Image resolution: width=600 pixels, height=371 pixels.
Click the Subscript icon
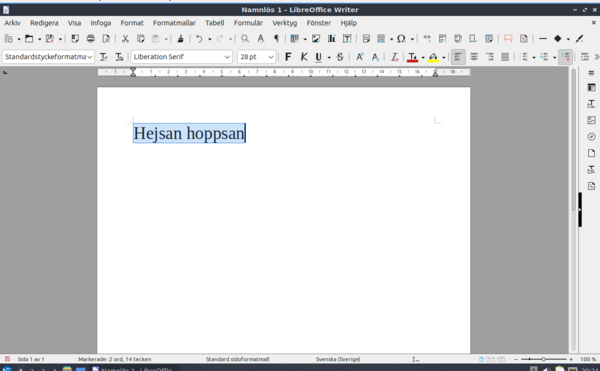click(375, 57)
